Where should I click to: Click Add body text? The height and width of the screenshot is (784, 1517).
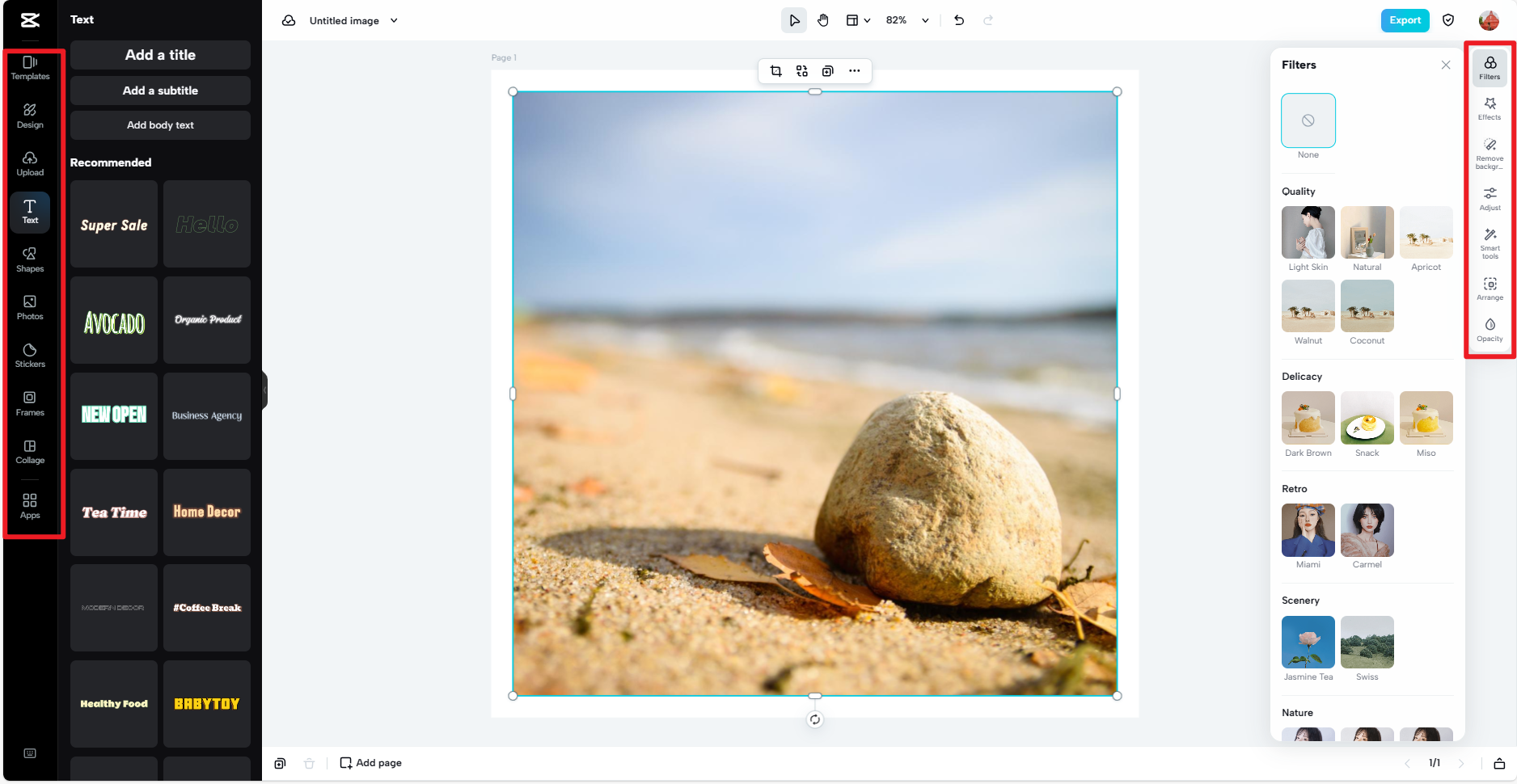pos(160,125)
